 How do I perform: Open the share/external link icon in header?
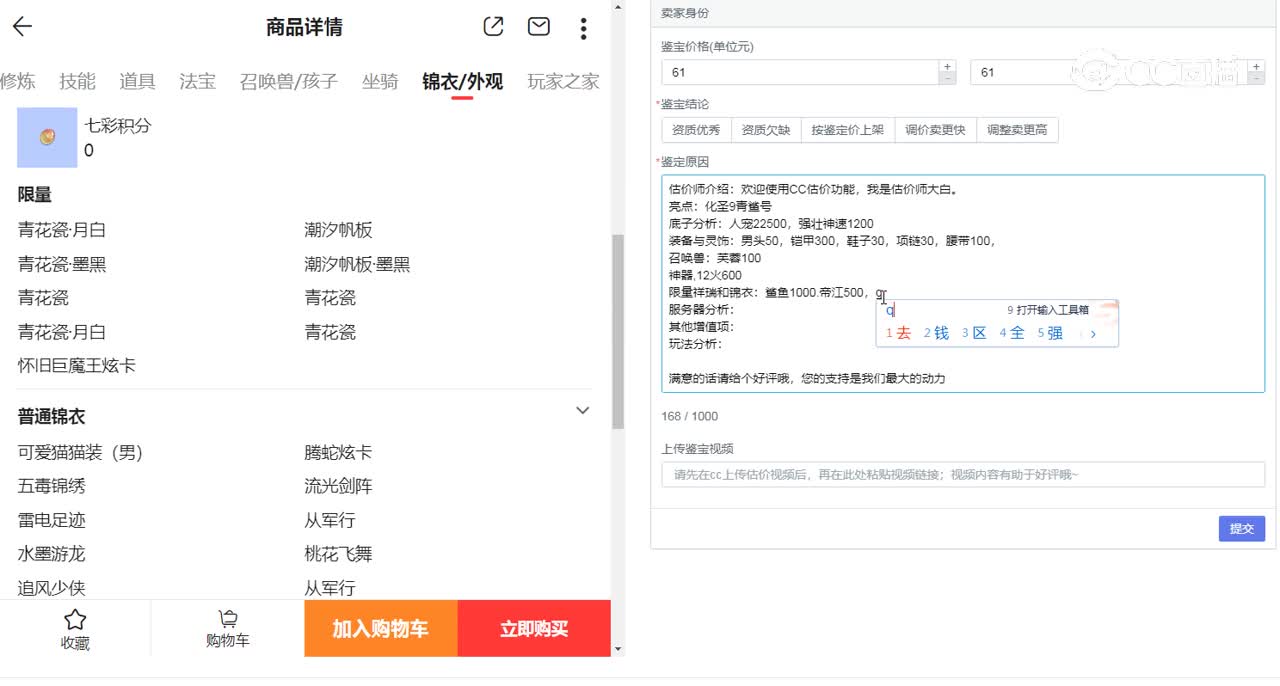tap(492, 27)
